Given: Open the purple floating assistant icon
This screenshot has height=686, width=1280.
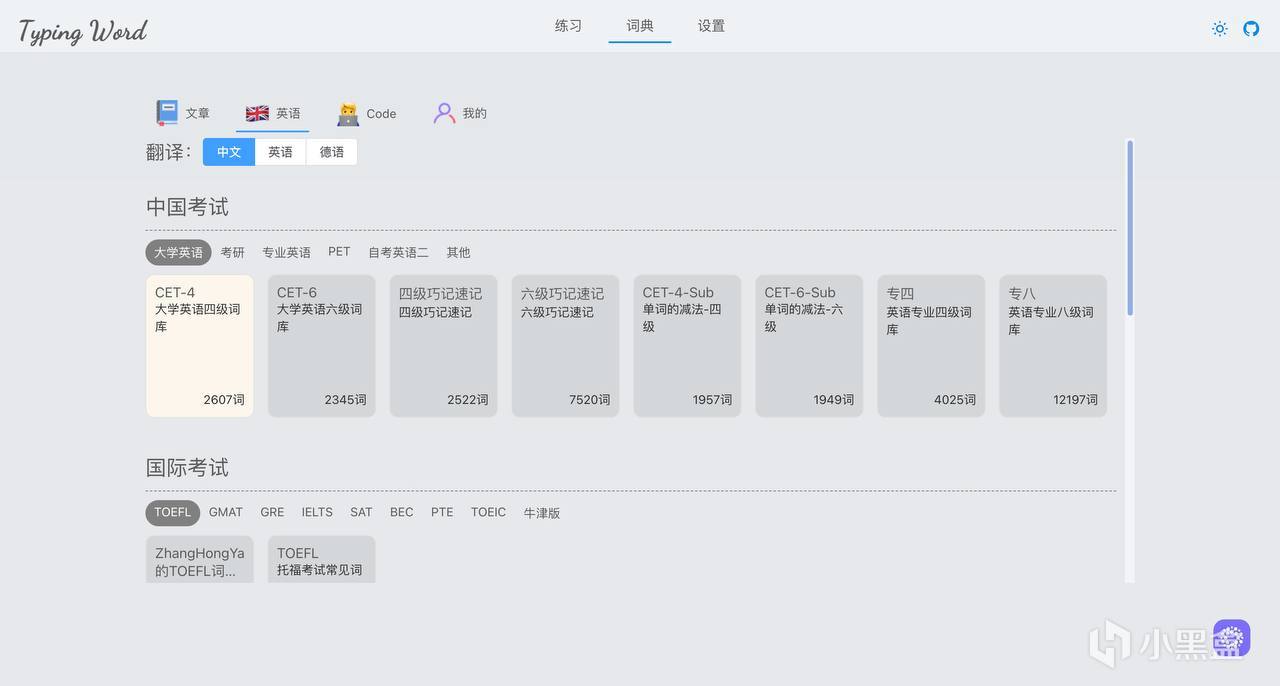Looking at the screenshot, I should tap(1232, 638).
